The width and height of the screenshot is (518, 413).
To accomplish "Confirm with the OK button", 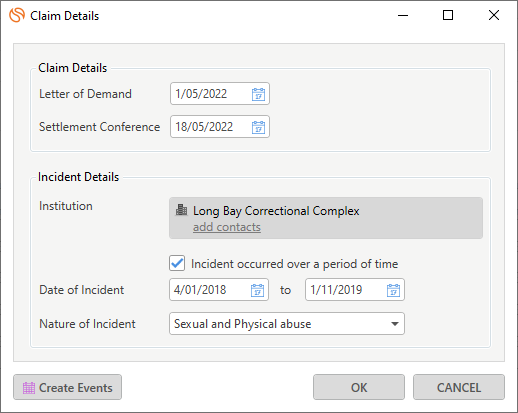I will click(359, 387).
